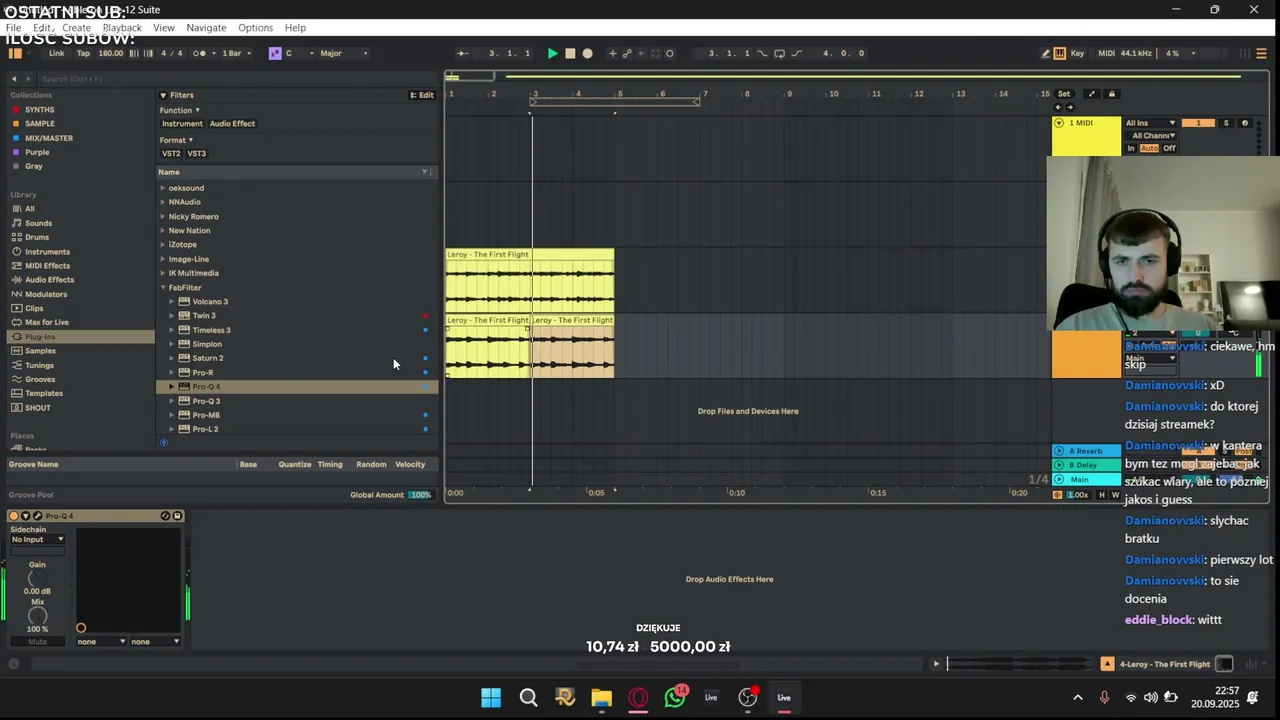1280x720 pixels.
Task: Start playback with the Play button
Action: coord(552,53)
